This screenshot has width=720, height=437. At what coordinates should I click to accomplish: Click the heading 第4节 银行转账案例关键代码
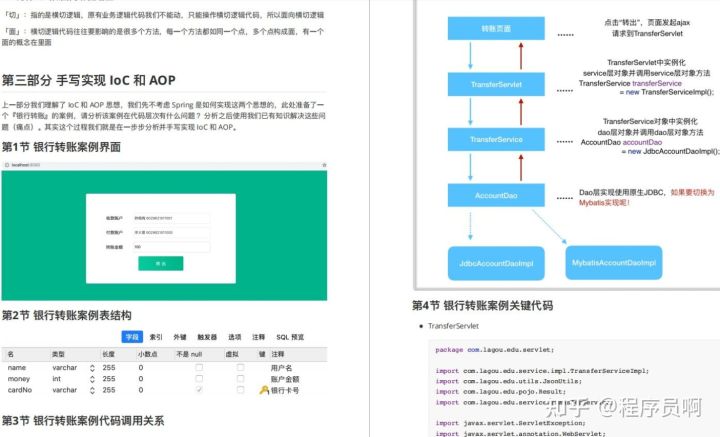(x=482, y=306)
